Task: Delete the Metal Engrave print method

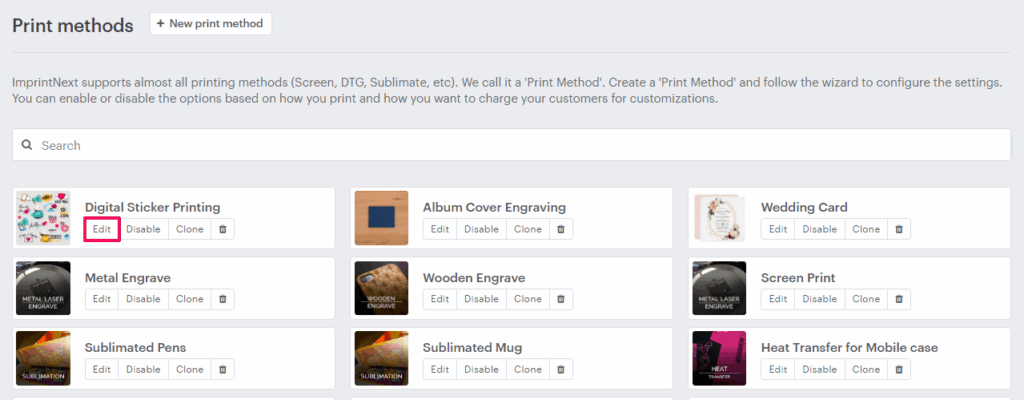Action: click(223, 299)
